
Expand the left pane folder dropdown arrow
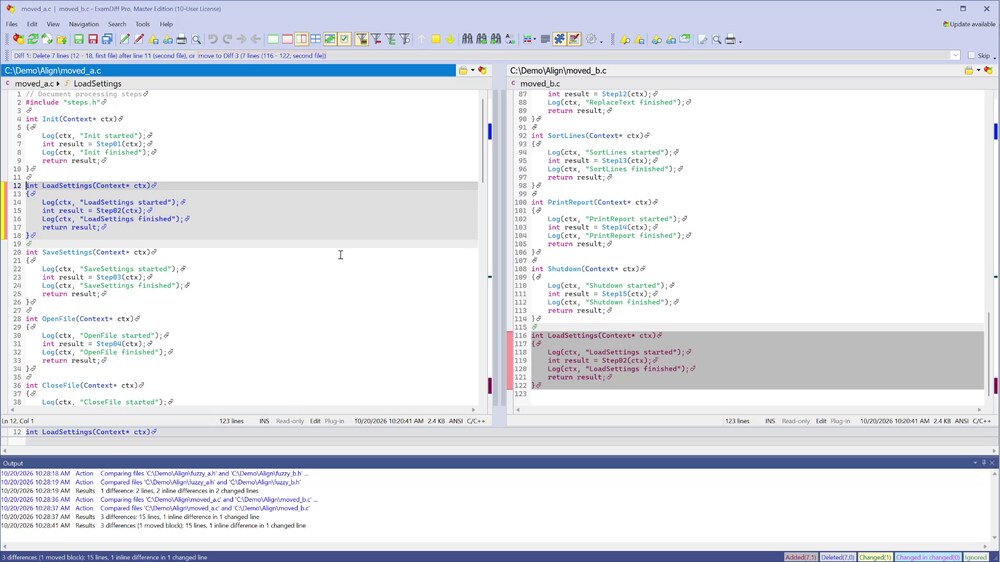tap(473, 71)
